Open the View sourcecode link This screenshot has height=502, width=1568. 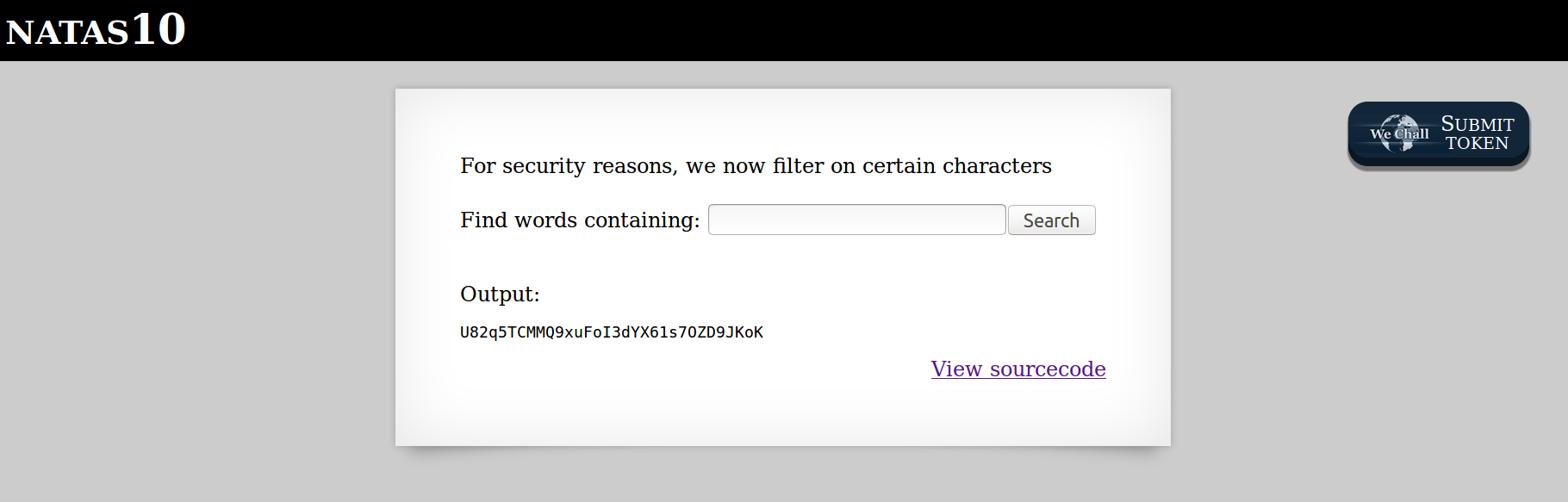(1017, 369)
